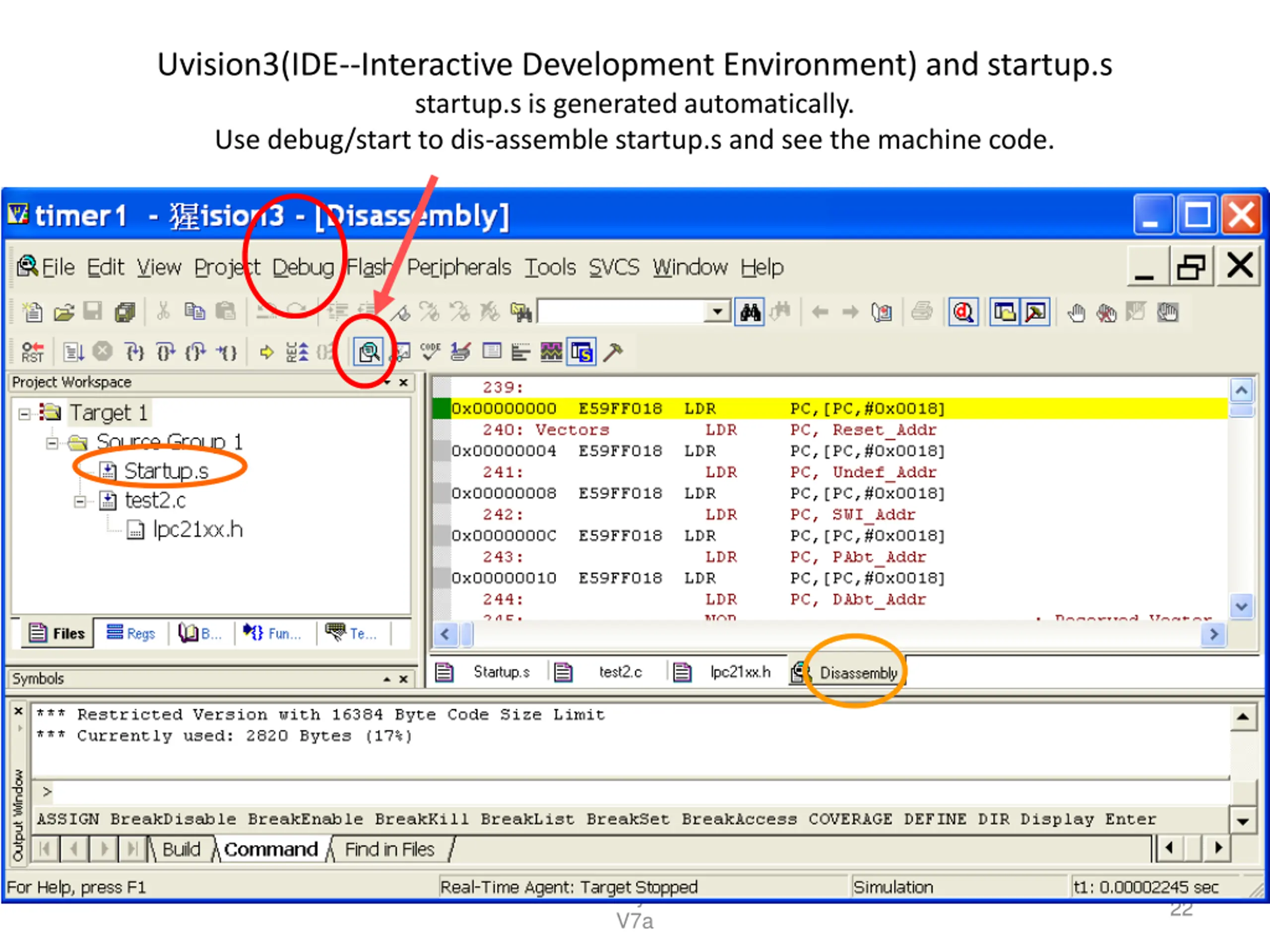1270x952 pixels.
Task: Toggle the Output Window toolbar icon
Action: pyautogui.click(x=1035, y=312)
